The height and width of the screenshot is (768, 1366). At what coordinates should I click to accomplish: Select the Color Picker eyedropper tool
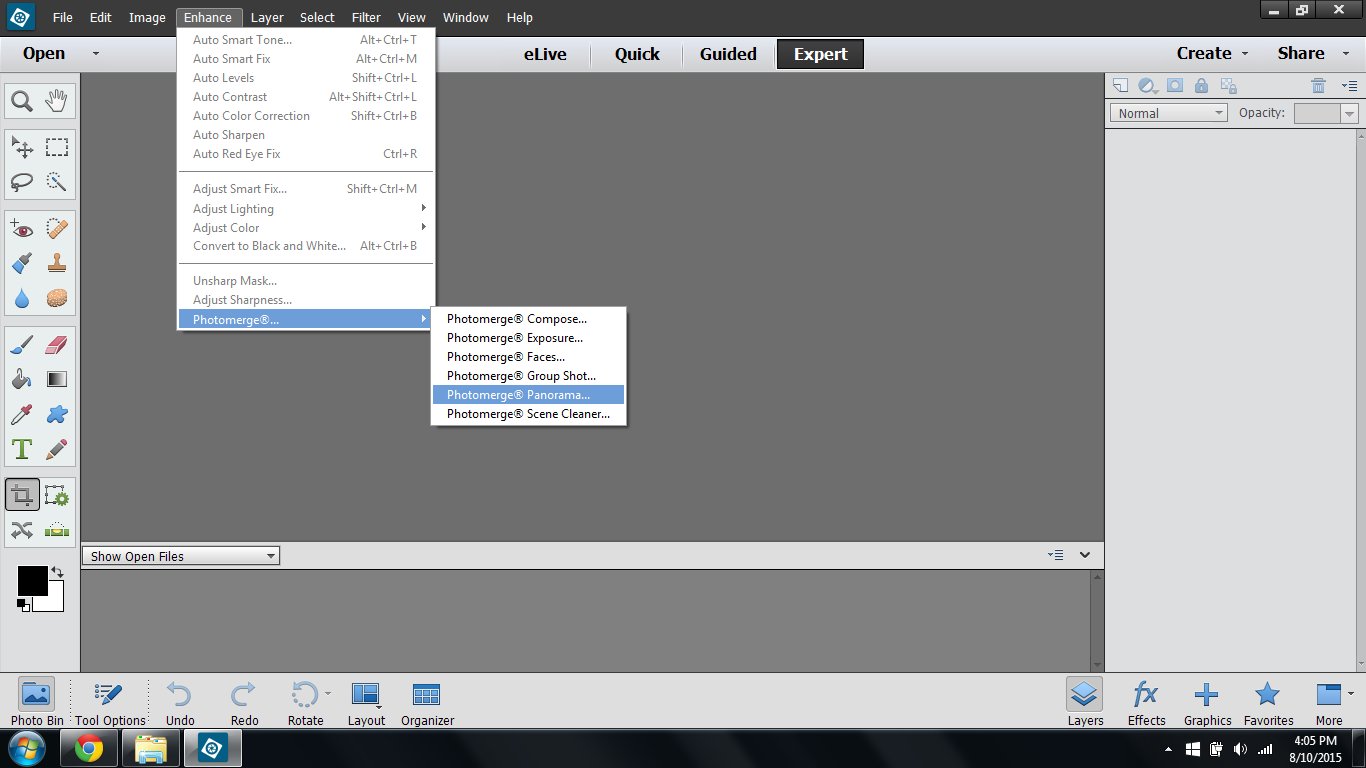coord(22,414)
